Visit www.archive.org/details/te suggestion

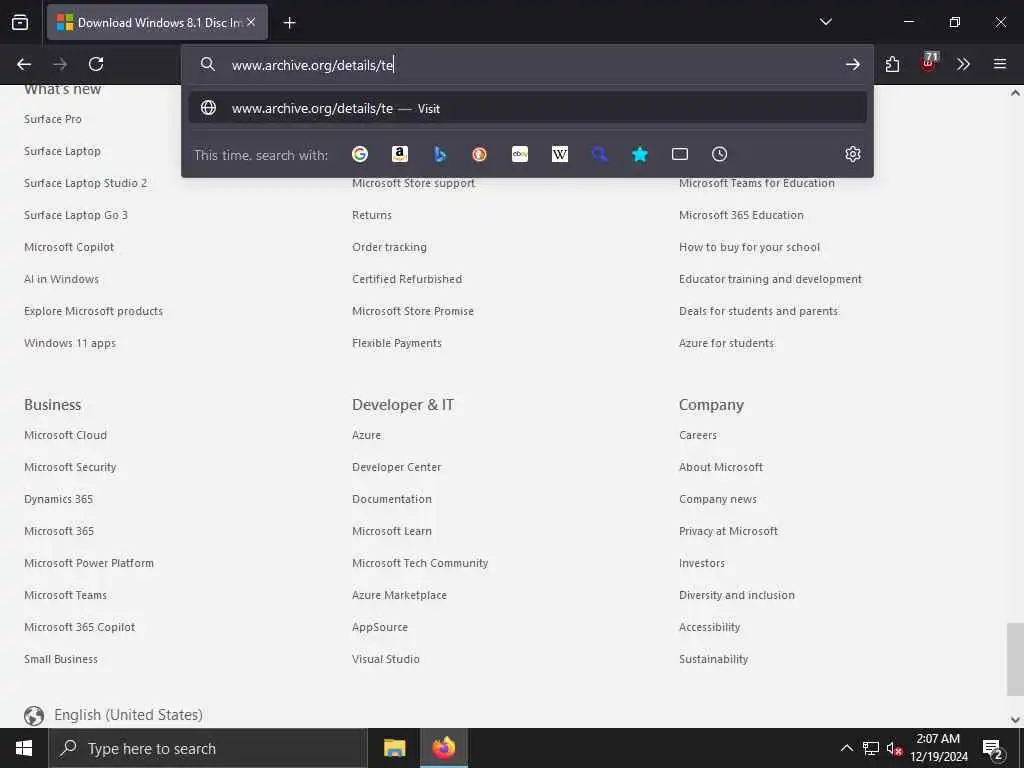[528, 108]
